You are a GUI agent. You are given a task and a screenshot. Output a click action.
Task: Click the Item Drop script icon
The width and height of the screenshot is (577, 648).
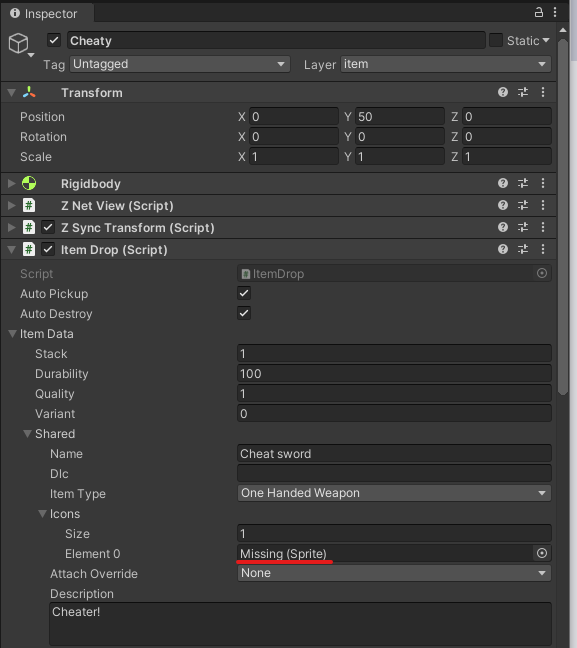[29, 249]
